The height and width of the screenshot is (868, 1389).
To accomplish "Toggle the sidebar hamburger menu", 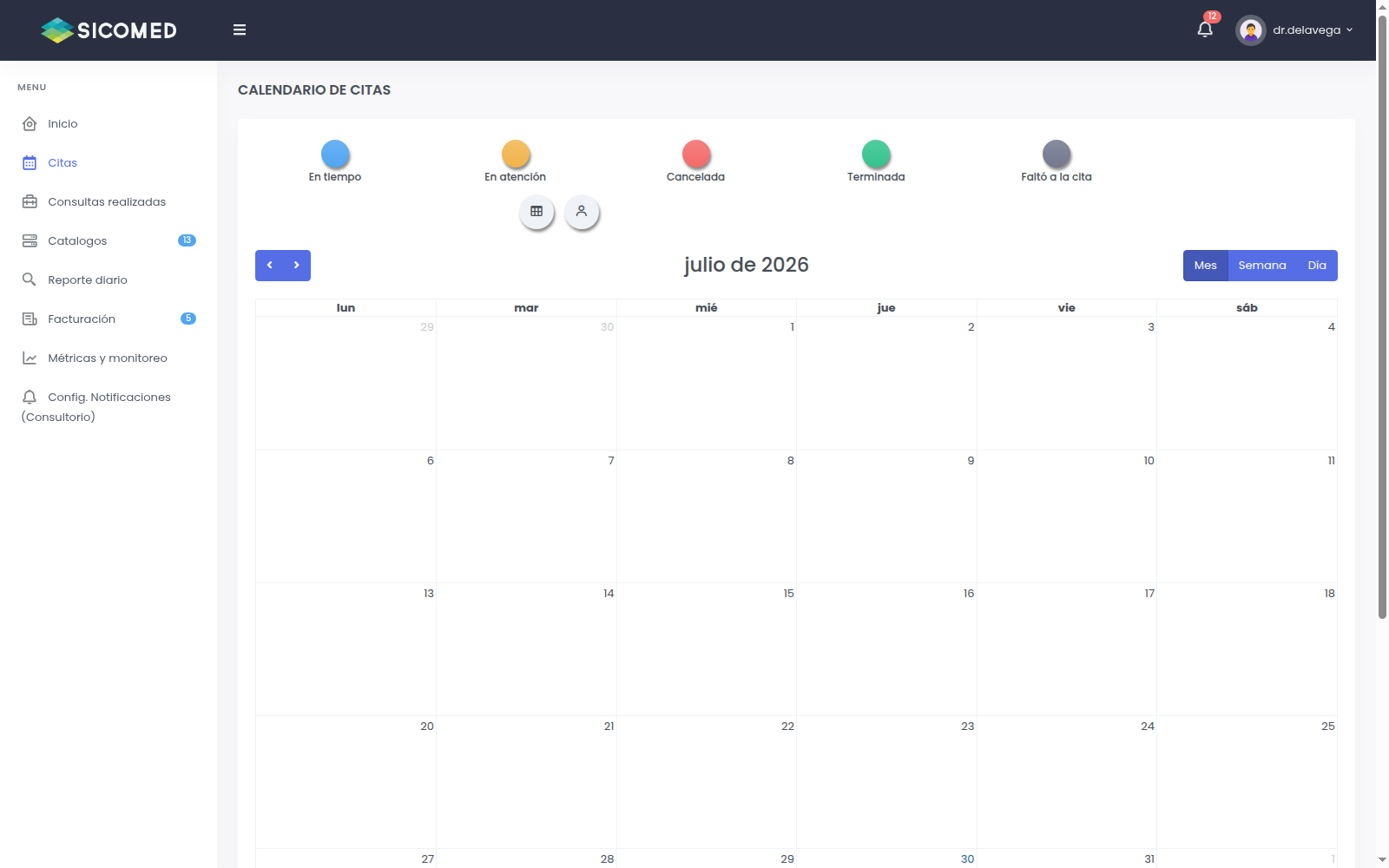I will 240,30.
